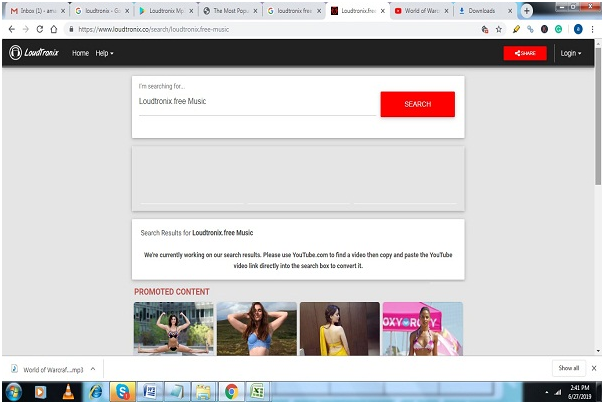Click the LoudTronix logo
This screenshot has width=604, height=404.
coord(34,52)
